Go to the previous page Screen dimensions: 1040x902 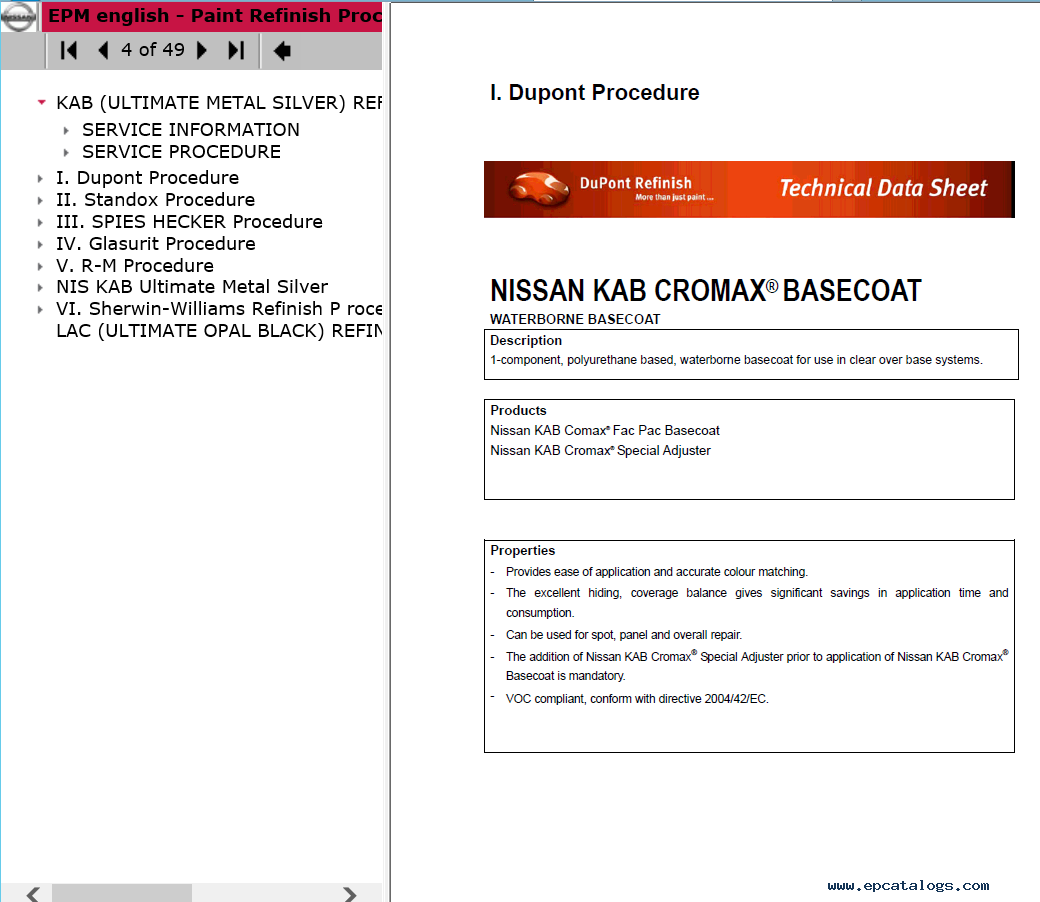click(103, 50)
